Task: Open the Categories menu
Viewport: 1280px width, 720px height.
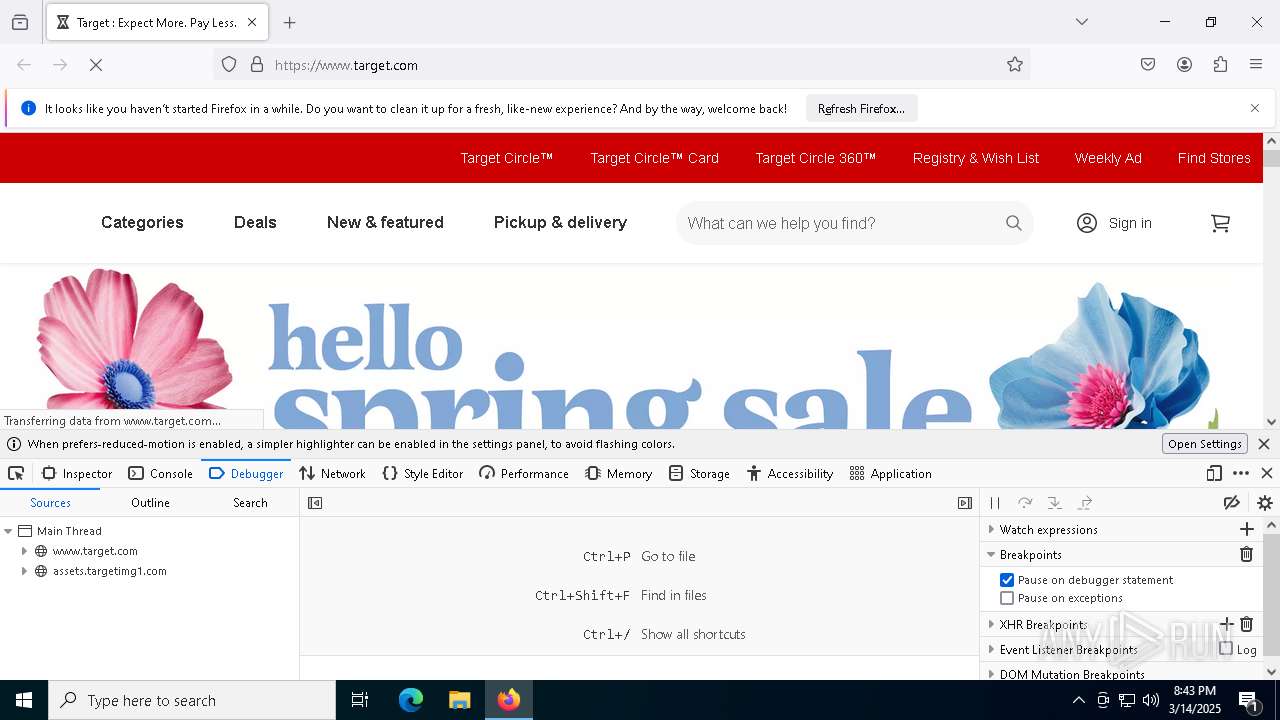Action: tap(142, 223)
